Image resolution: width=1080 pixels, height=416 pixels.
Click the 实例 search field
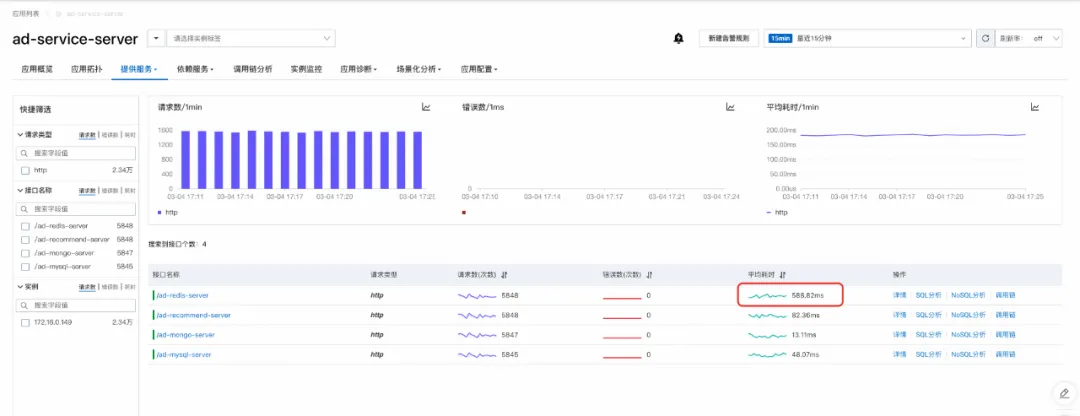(76, 305)
